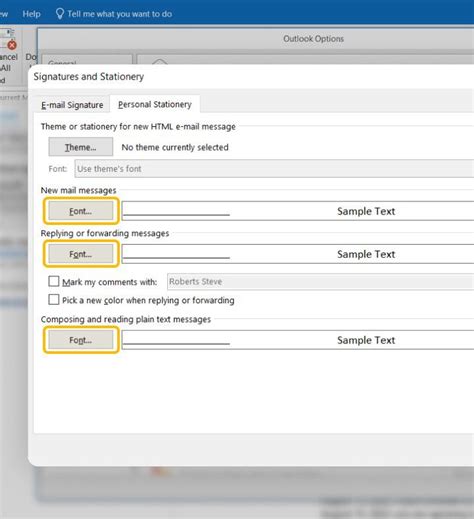Screen dimensions: 474x519
Task: Open the Help ribbon tab
Action: click(31, 14)
